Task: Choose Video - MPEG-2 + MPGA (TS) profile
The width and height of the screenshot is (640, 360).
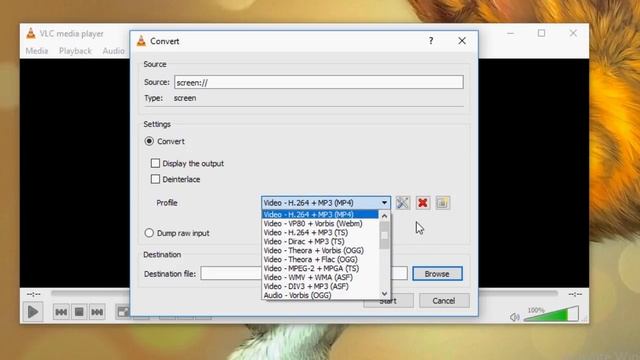Action: (320, 268)
